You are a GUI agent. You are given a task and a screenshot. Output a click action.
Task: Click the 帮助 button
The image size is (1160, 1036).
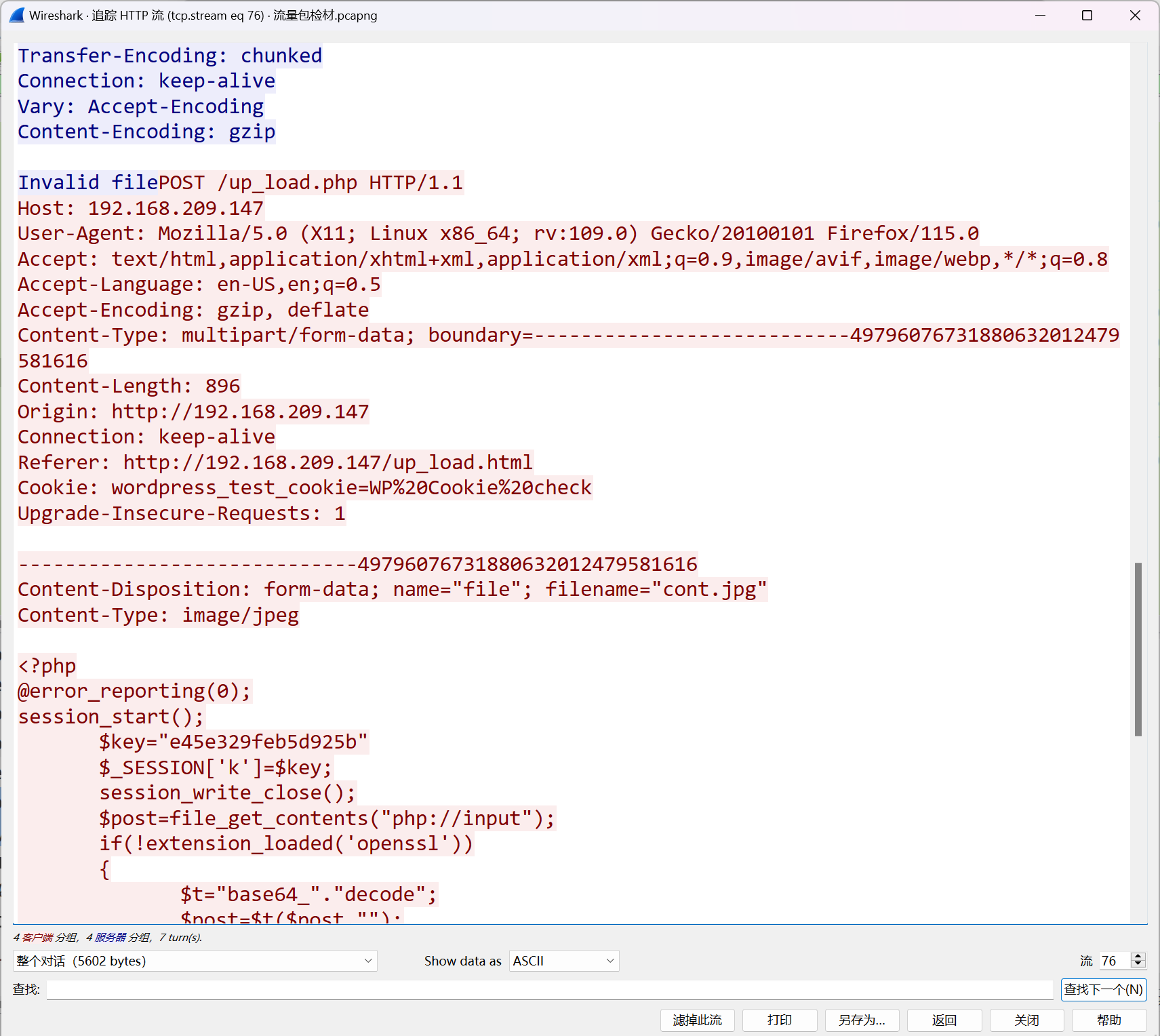[x=1109, y=1020]
